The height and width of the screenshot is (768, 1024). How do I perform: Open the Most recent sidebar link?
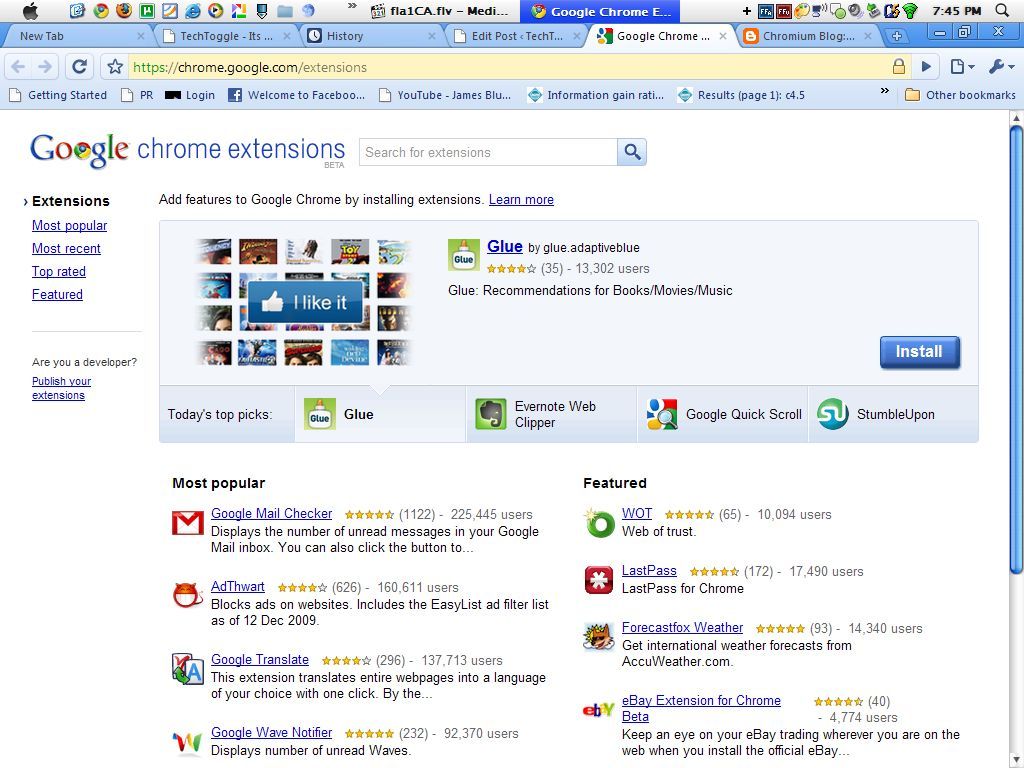(66, 248)
